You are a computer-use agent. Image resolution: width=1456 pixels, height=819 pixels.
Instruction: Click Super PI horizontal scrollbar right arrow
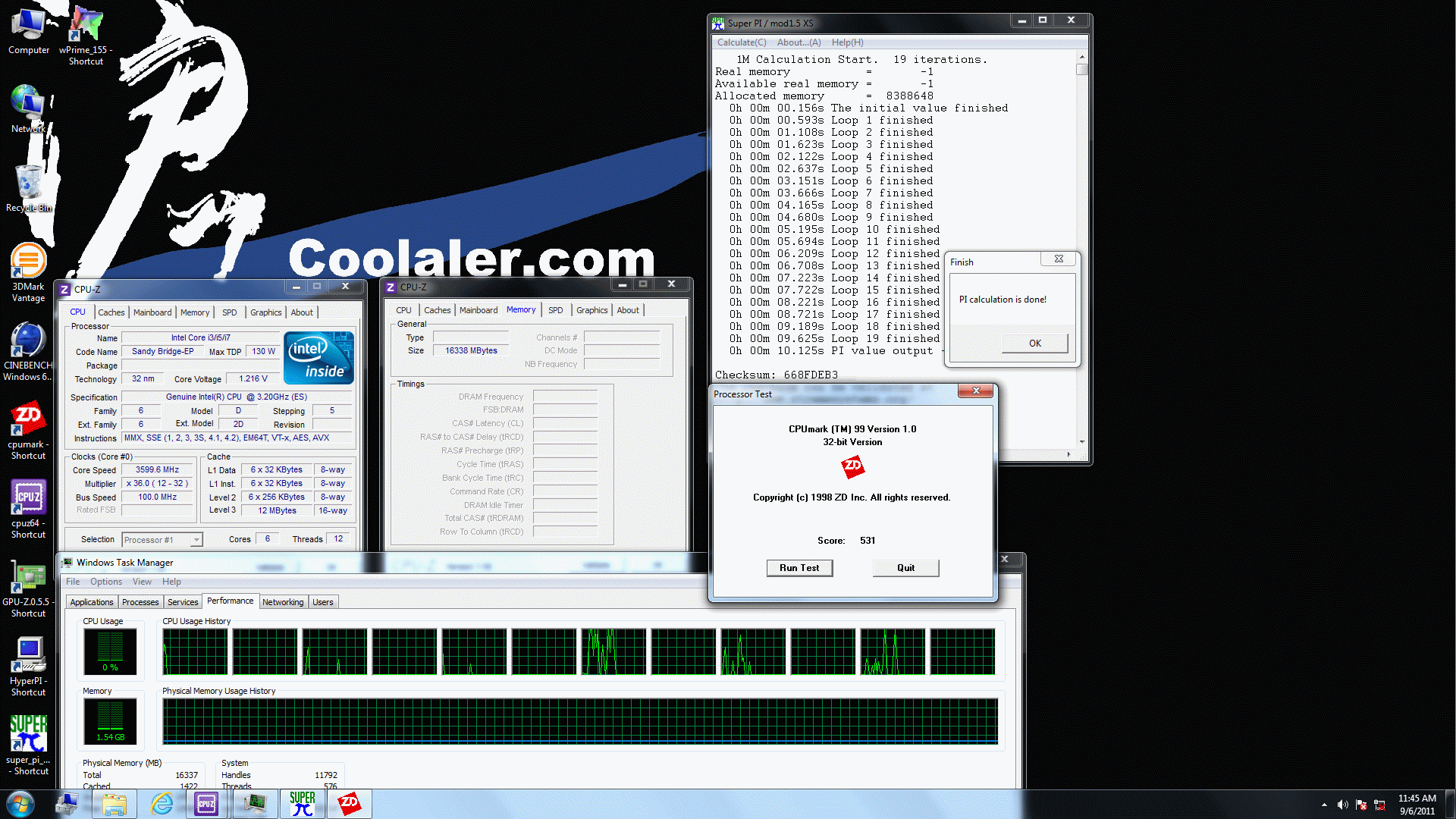[1068, 454]
